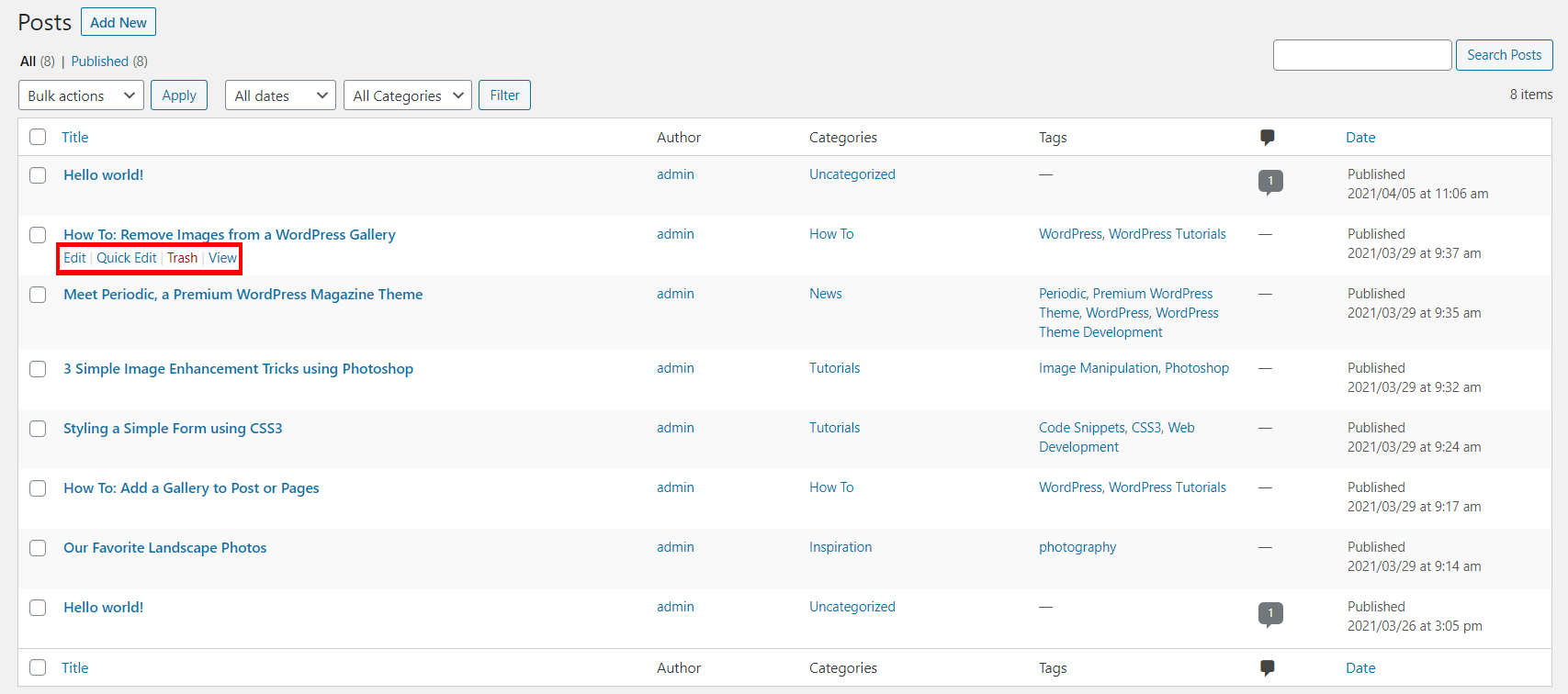Click the Image Manipulation tag link
This screenshot has width=1568, height=694.
1099,368
